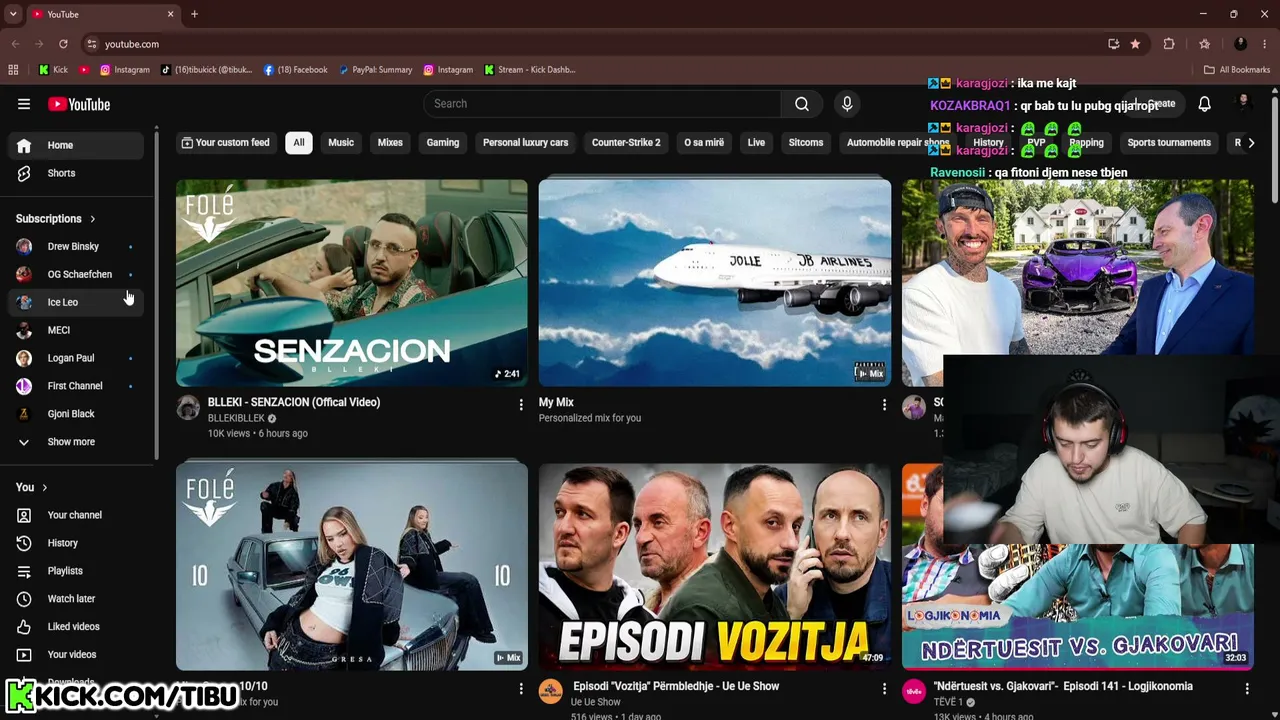
Task: Bookmark this page with the star icon
Action: click(x=1135, y=44)
